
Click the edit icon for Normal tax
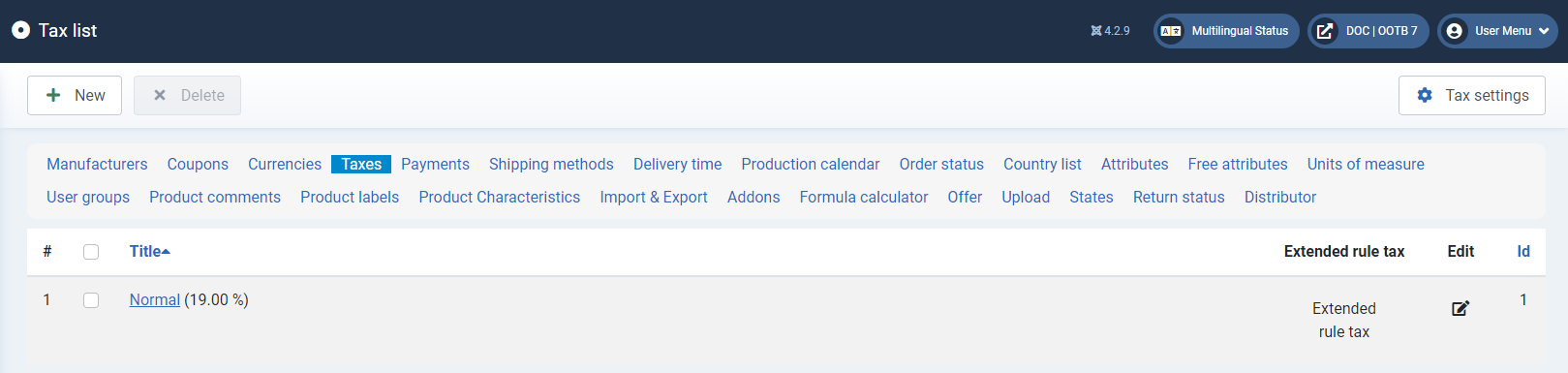(x=1460, y=308)
